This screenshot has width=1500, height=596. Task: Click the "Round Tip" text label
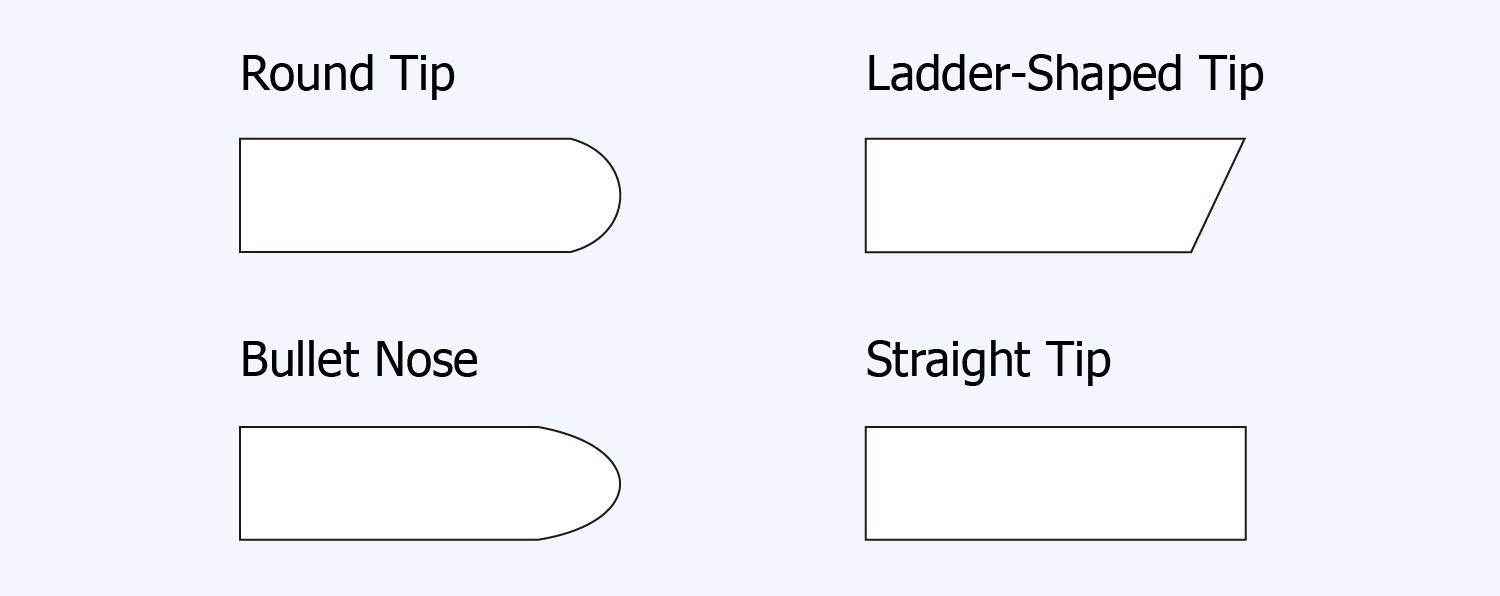(x=347, y=75)
